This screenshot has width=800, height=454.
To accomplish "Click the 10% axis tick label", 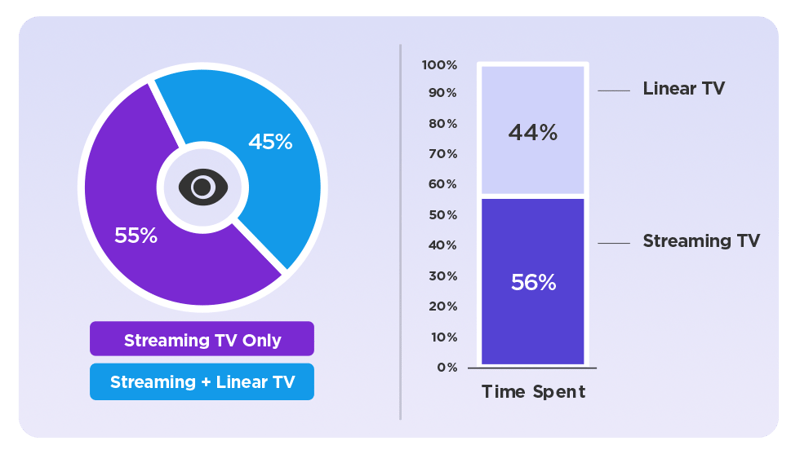I will [442, 337].
